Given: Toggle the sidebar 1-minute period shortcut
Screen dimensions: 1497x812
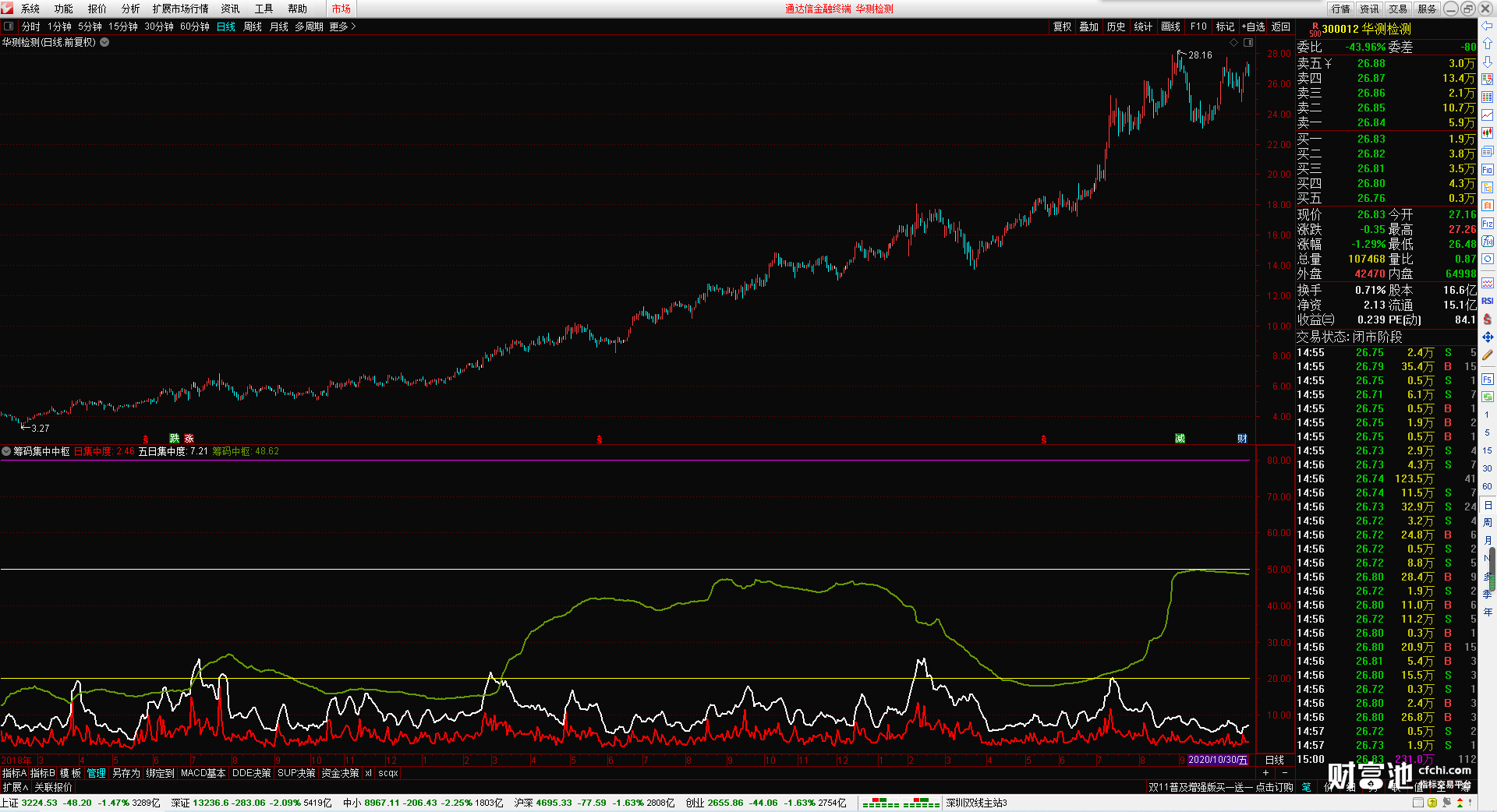Looking at the screenshot, I should [x=1487, y=415].
